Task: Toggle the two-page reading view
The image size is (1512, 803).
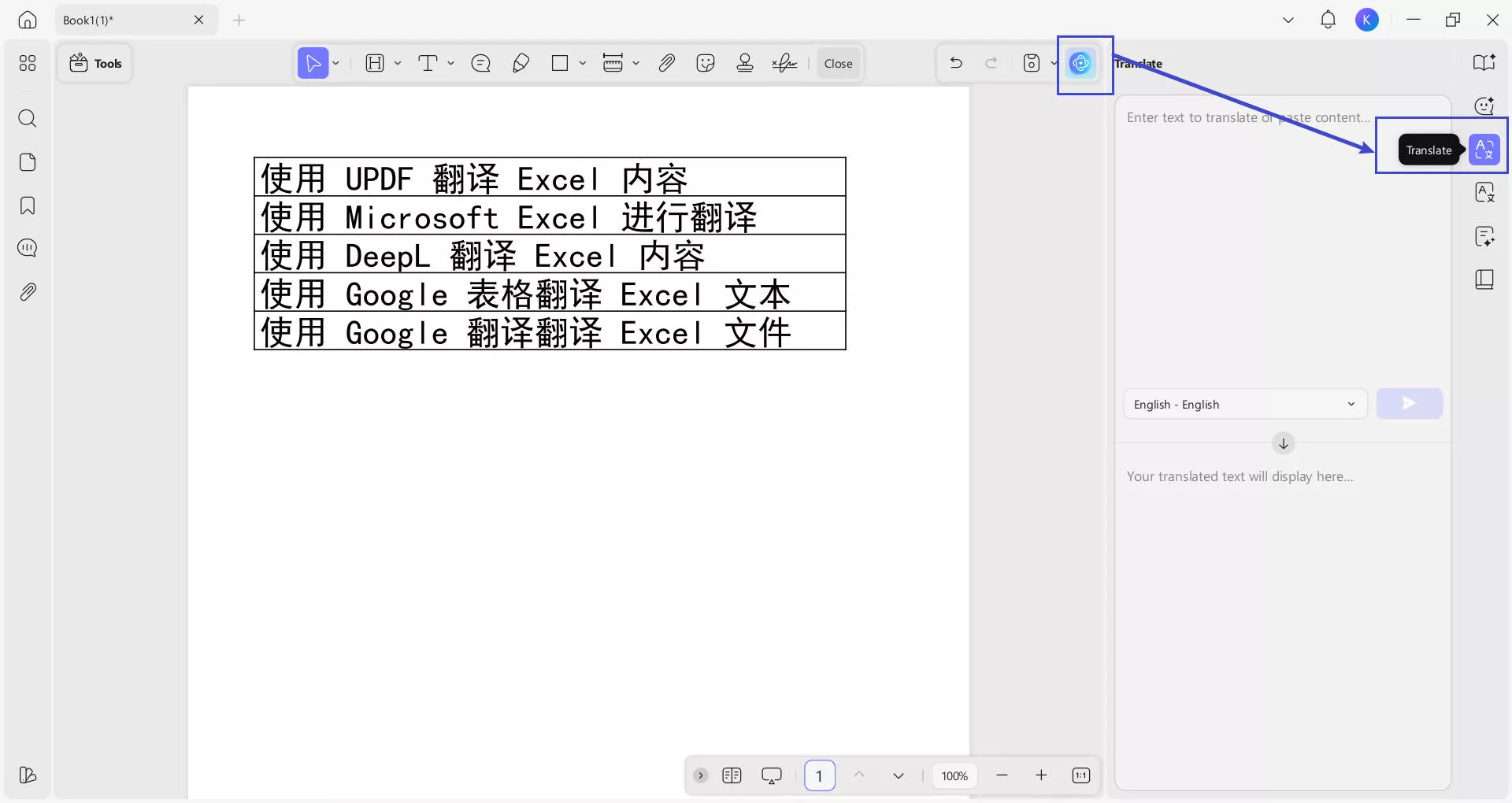Action: click(x=732, y=776)
